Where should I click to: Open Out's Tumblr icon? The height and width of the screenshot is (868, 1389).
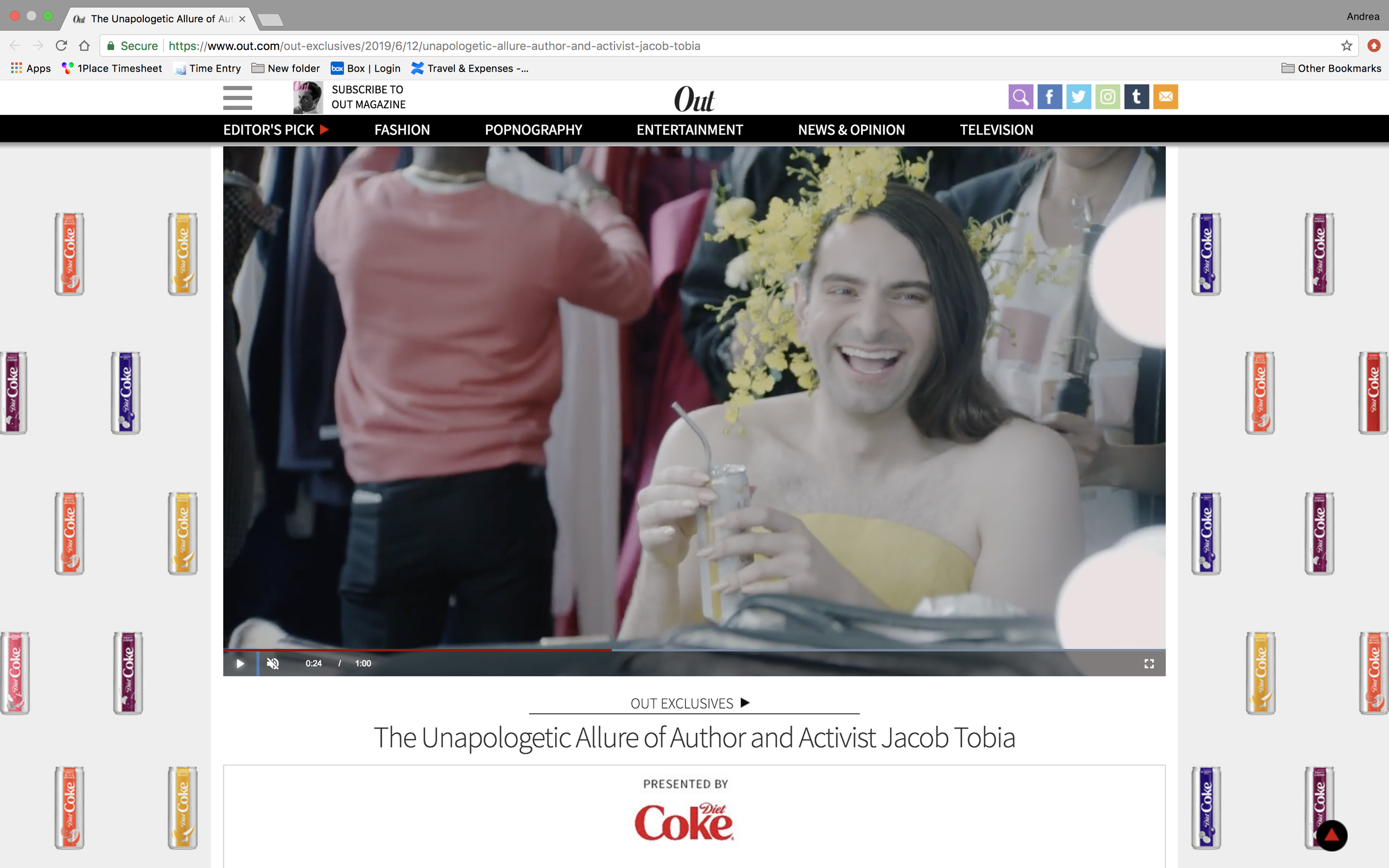(x=1136, y=97)
